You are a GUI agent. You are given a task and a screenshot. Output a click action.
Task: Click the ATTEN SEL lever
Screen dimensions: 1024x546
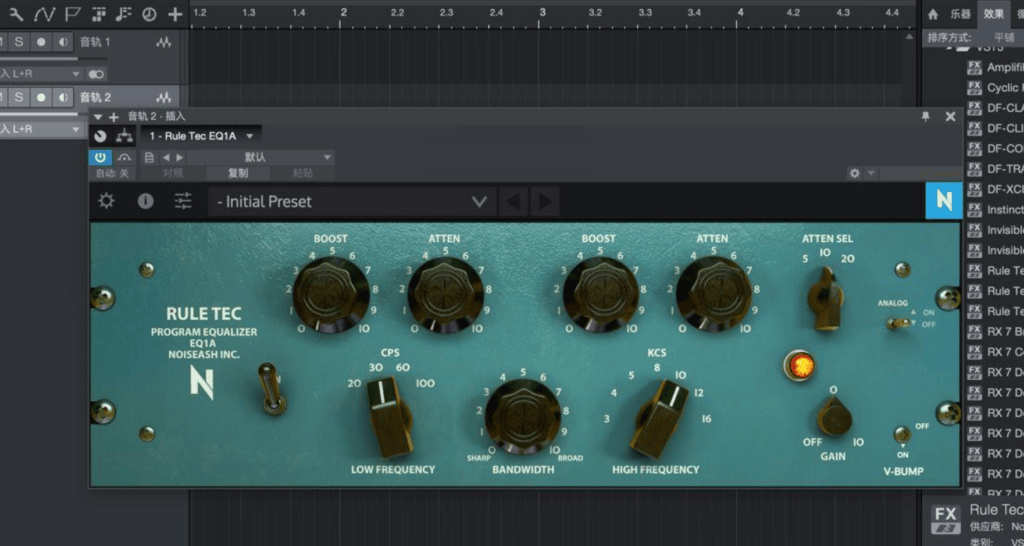click(x=825, y=298)
